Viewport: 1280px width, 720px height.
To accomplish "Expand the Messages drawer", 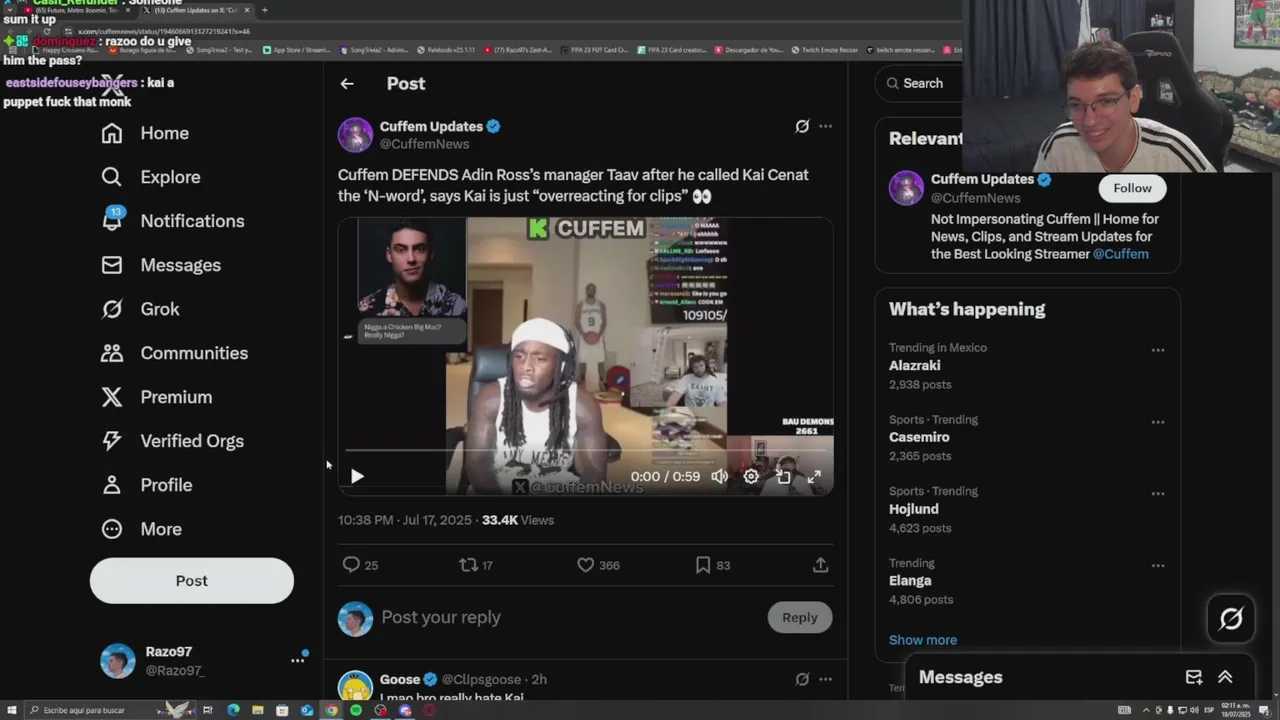I will coord(1225,677).
